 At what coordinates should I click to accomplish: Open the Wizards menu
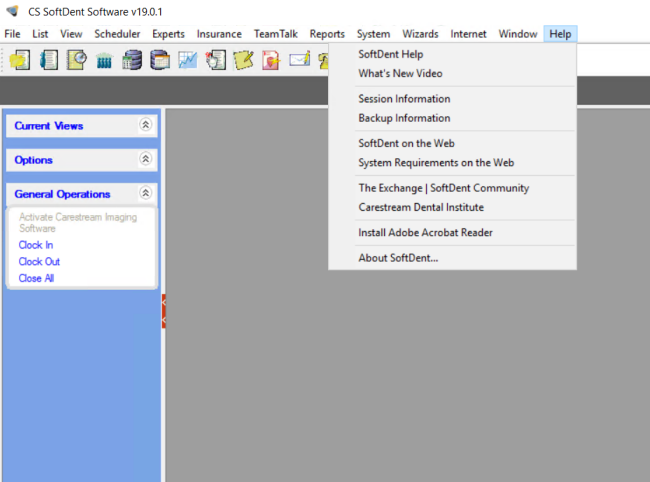pos(420,34)
